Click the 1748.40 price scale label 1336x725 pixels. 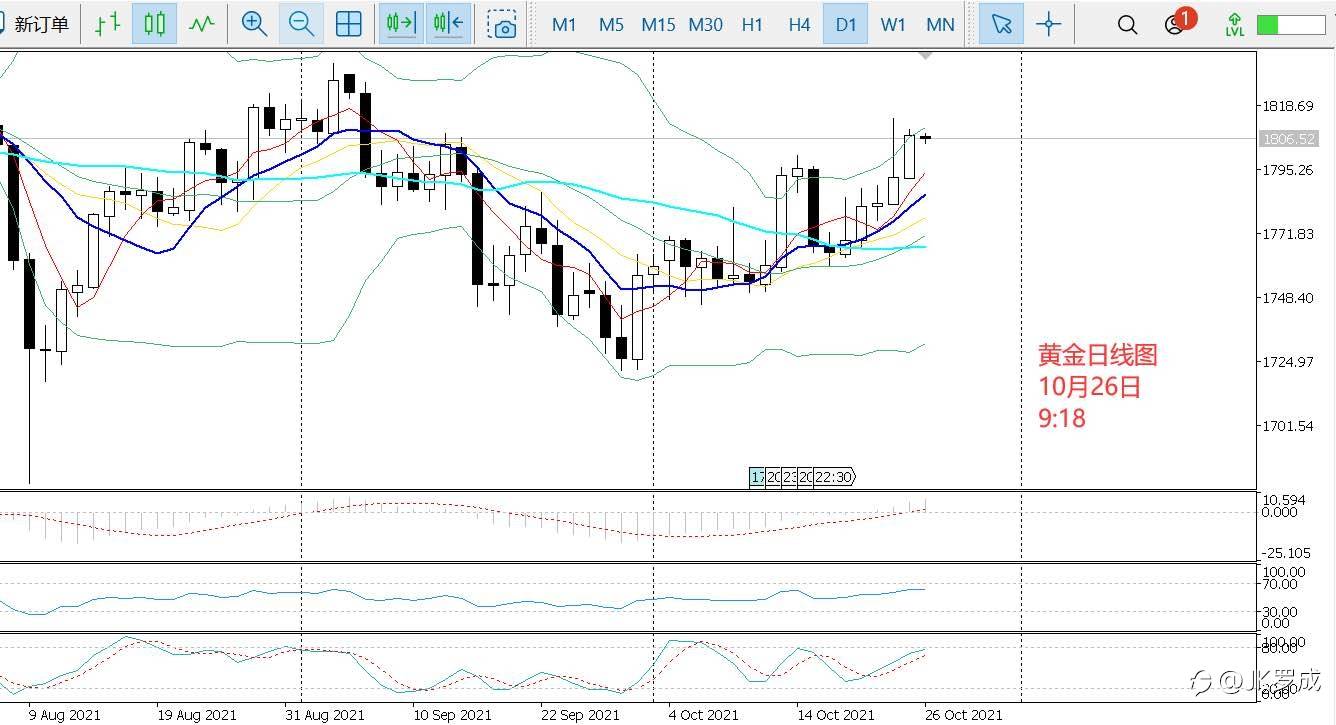click(x=1288, y=298)
